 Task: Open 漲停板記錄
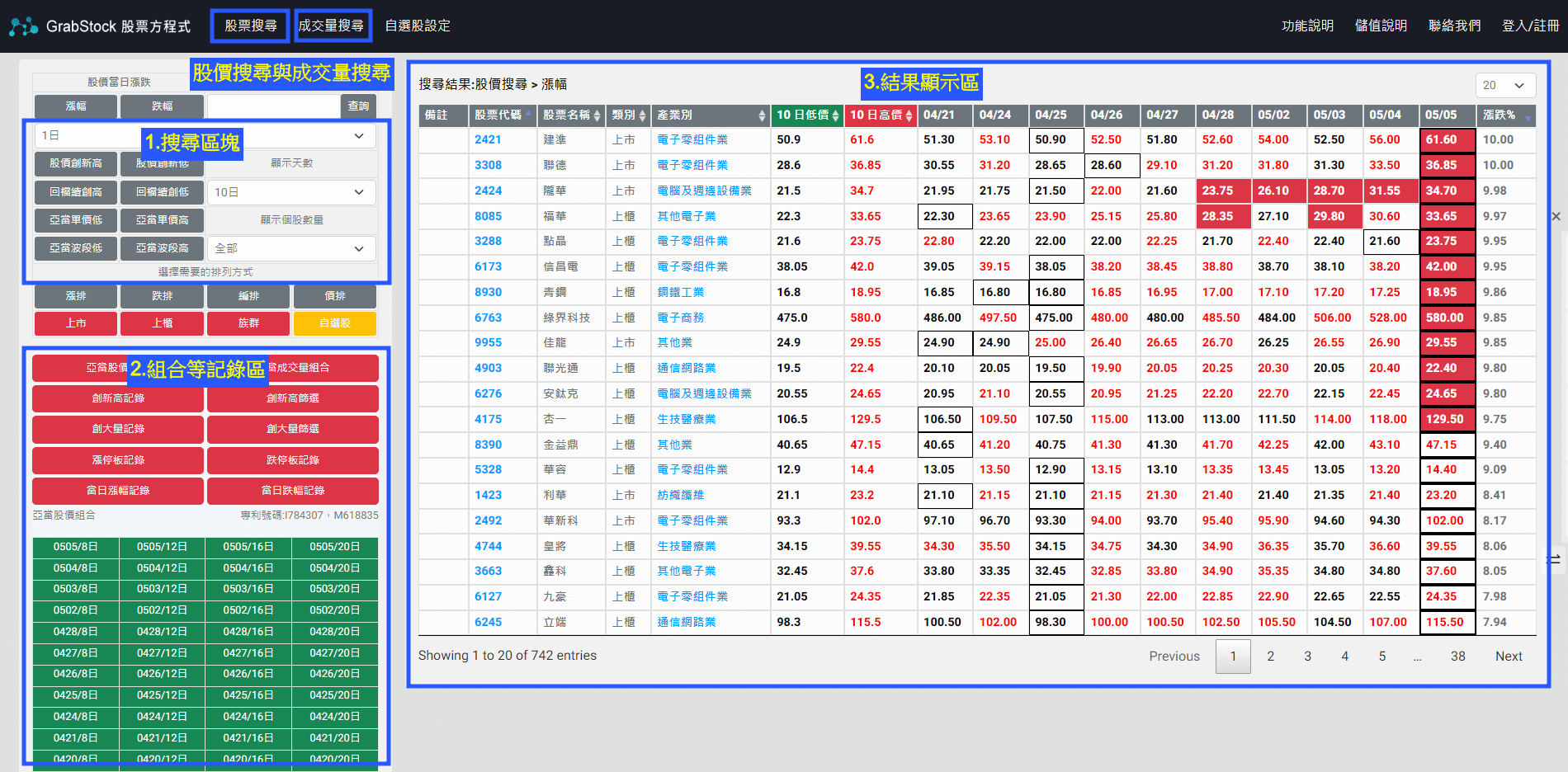tap(118, 460)
